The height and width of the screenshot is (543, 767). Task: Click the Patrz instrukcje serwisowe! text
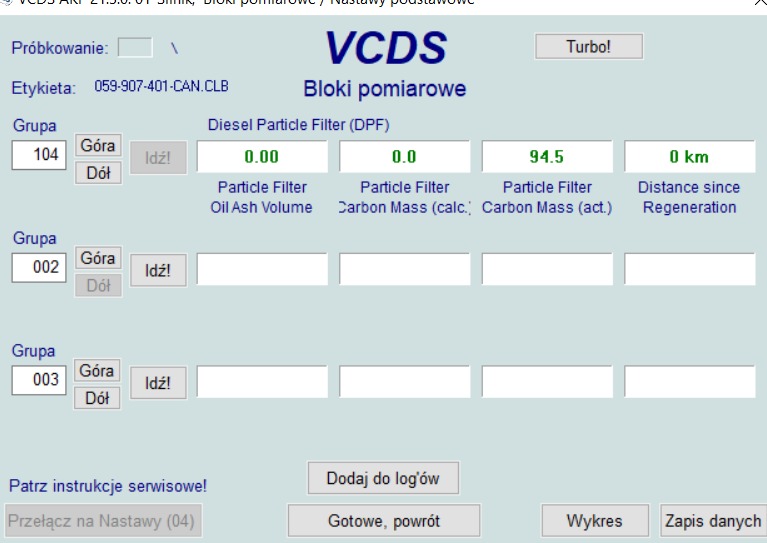[108, 486]
